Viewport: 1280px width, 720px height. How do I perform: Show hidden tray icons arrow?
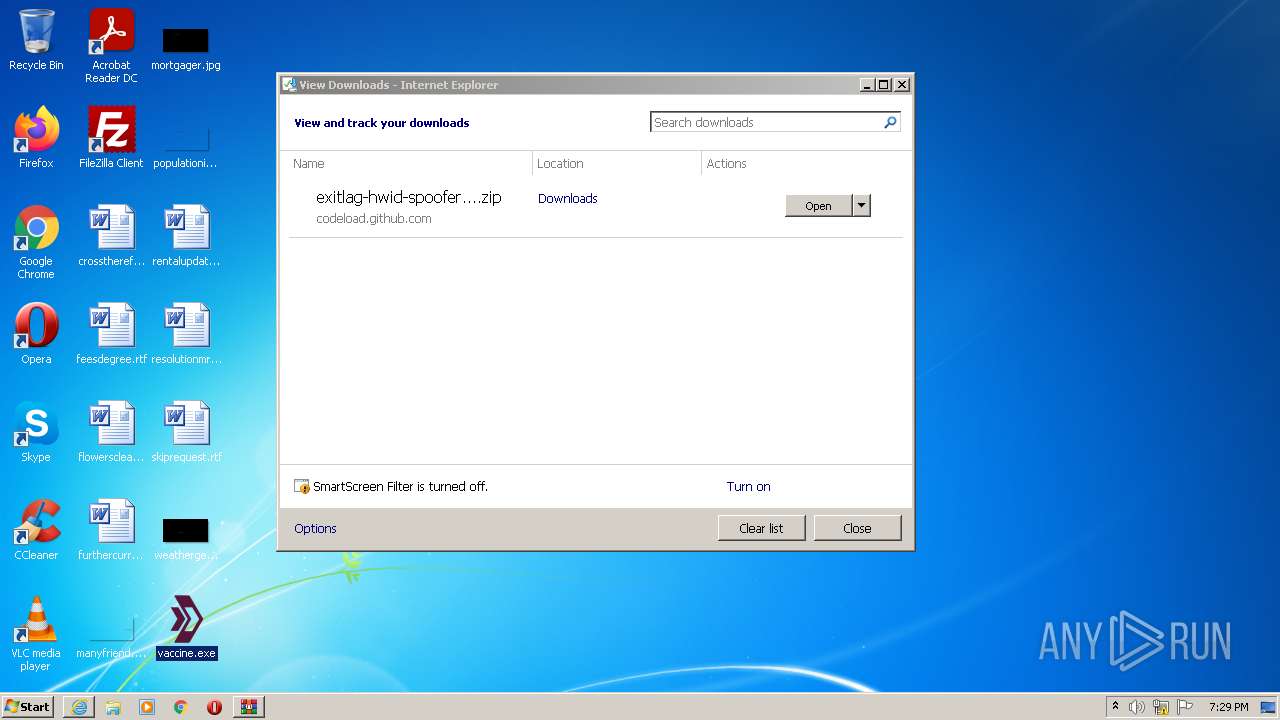(1115, 707)
